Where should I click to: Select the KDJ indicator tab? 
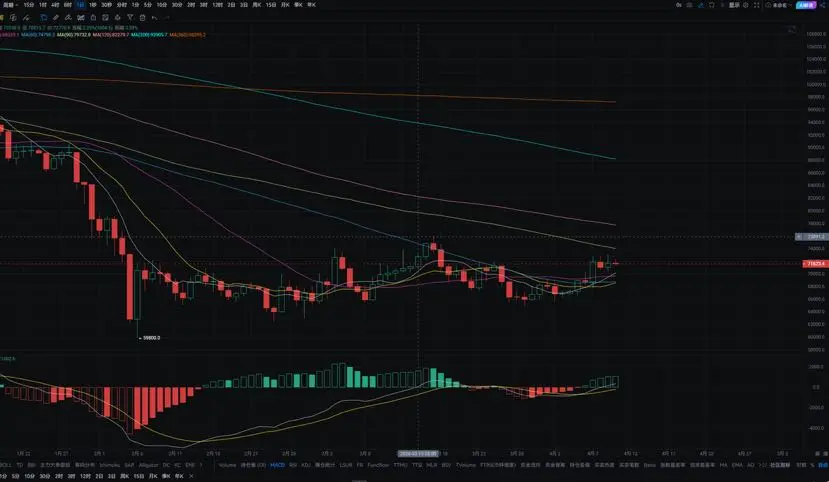[x=306, y=465]
